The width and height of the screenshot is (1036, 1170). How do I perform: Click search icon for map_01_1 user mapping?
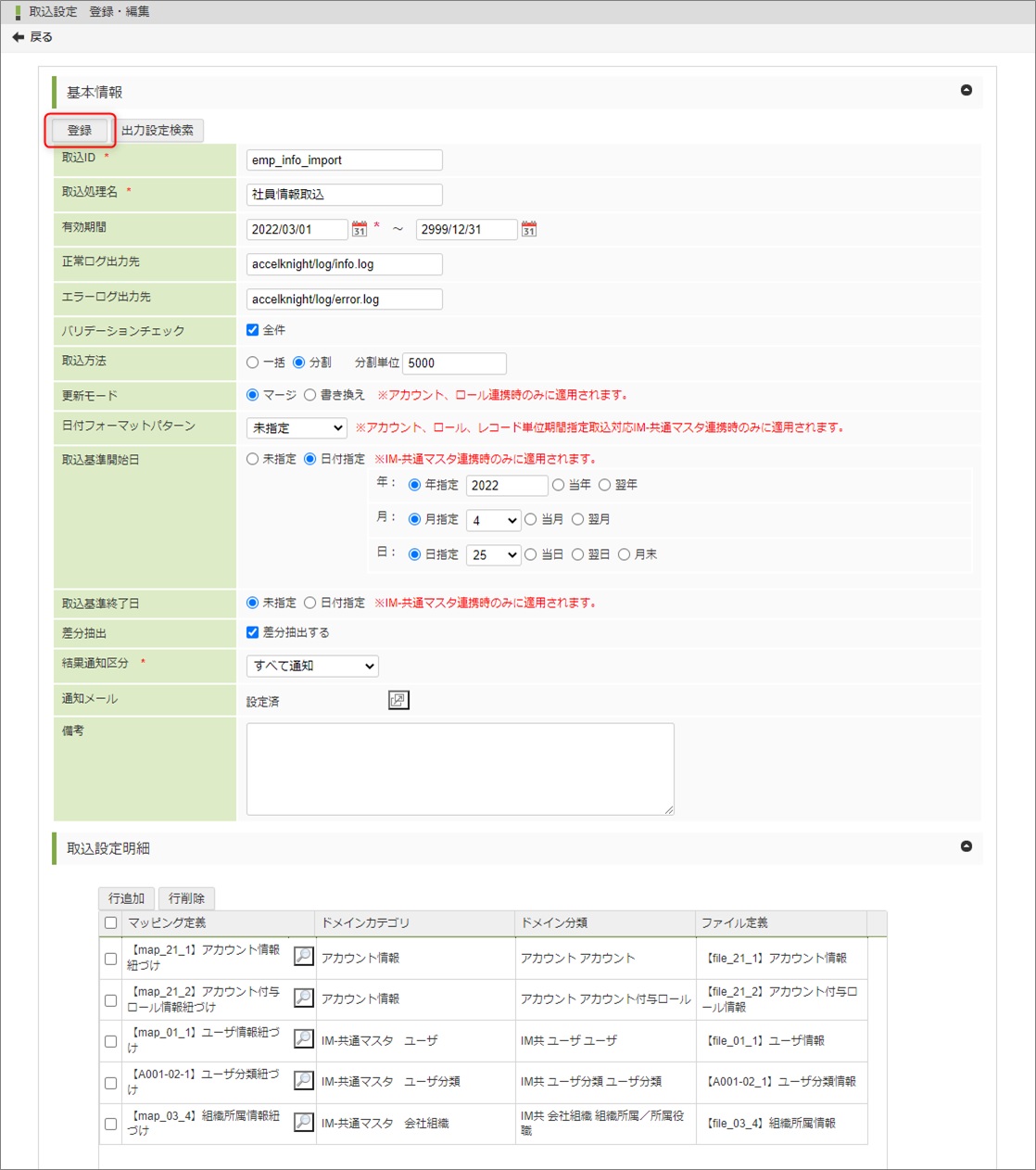click(x=303, y=1038)
